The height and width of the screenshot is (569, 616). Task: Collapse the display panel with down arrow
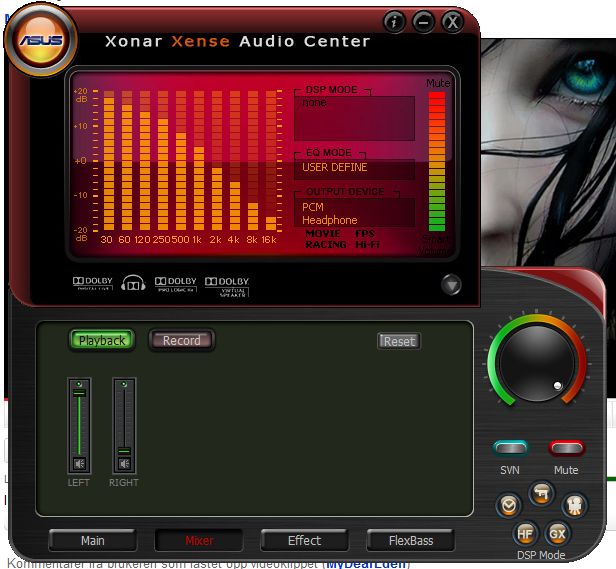[451, 284]
